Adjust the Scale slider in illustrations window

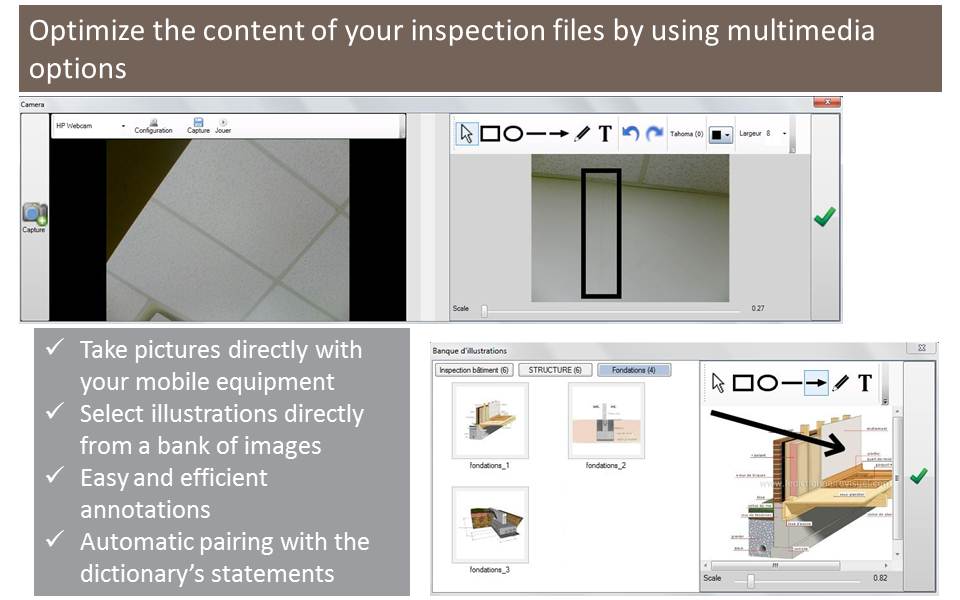click(750, 579)
